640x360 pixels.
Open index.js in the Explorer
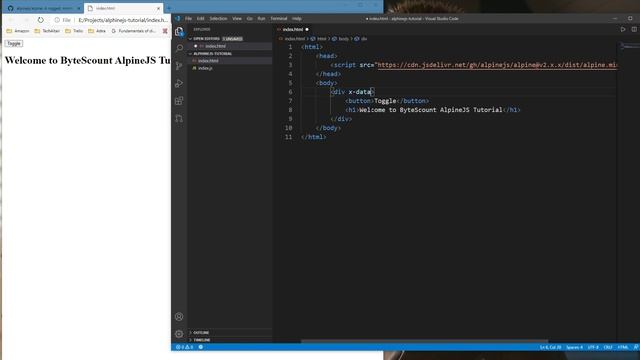tap(229, 68)
